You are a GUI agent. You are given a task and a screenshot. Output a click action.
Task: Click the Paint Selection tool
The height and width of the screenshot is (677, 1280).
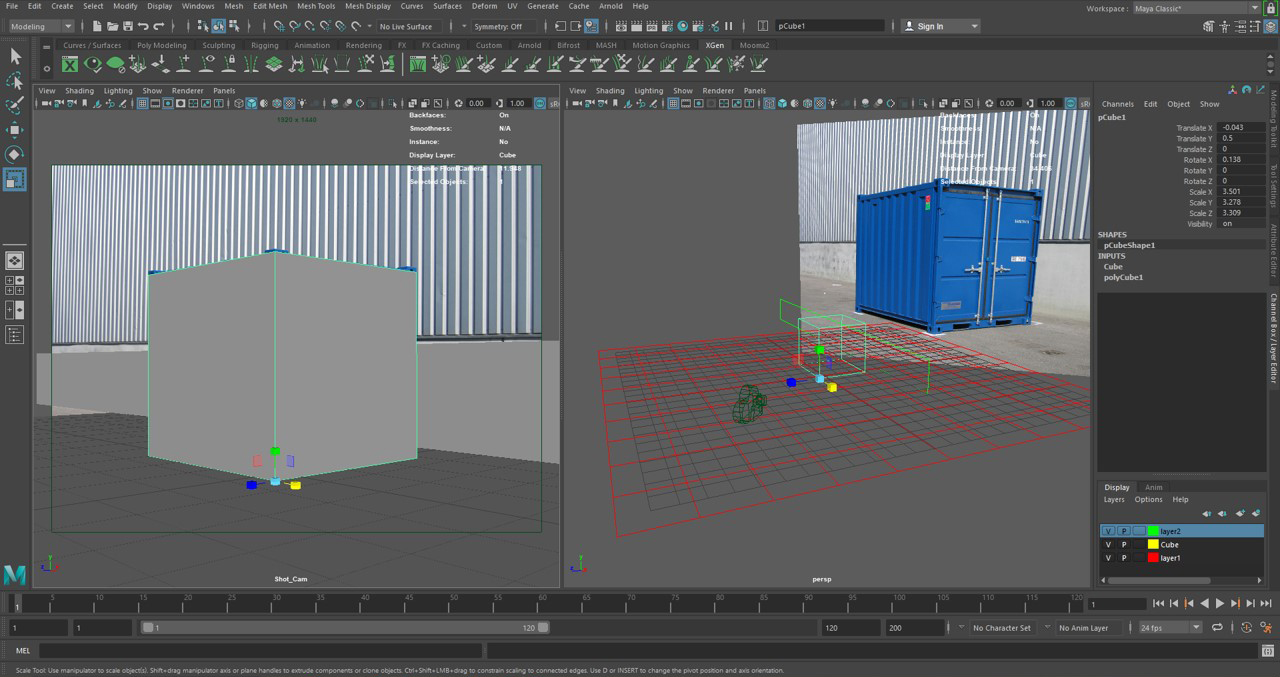click(x=15, y=106)
